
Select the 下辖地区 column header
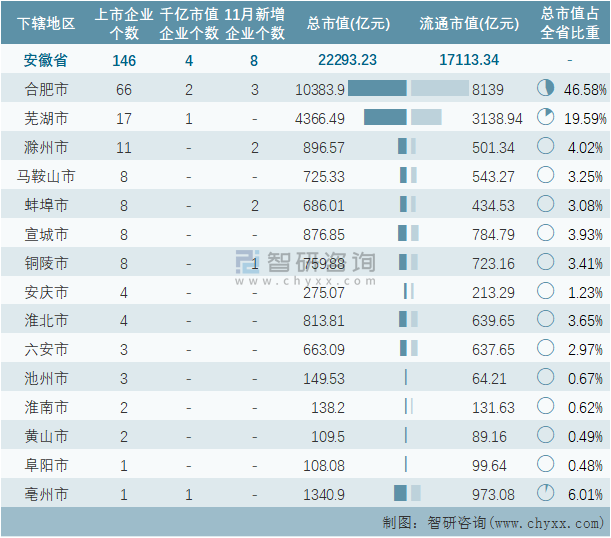coord(46,23)
